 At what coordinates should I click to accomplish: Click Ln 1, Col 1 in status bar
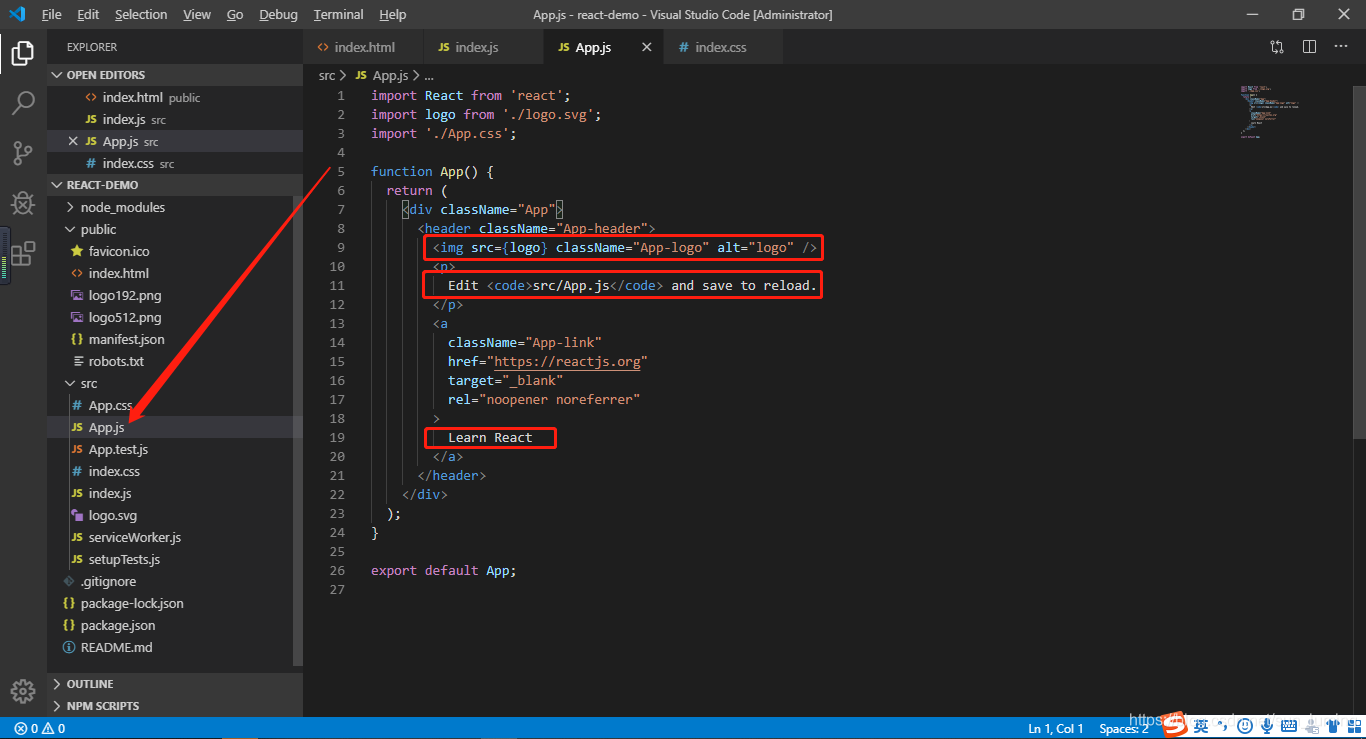pyautogui.click(x=1055, y=728)
